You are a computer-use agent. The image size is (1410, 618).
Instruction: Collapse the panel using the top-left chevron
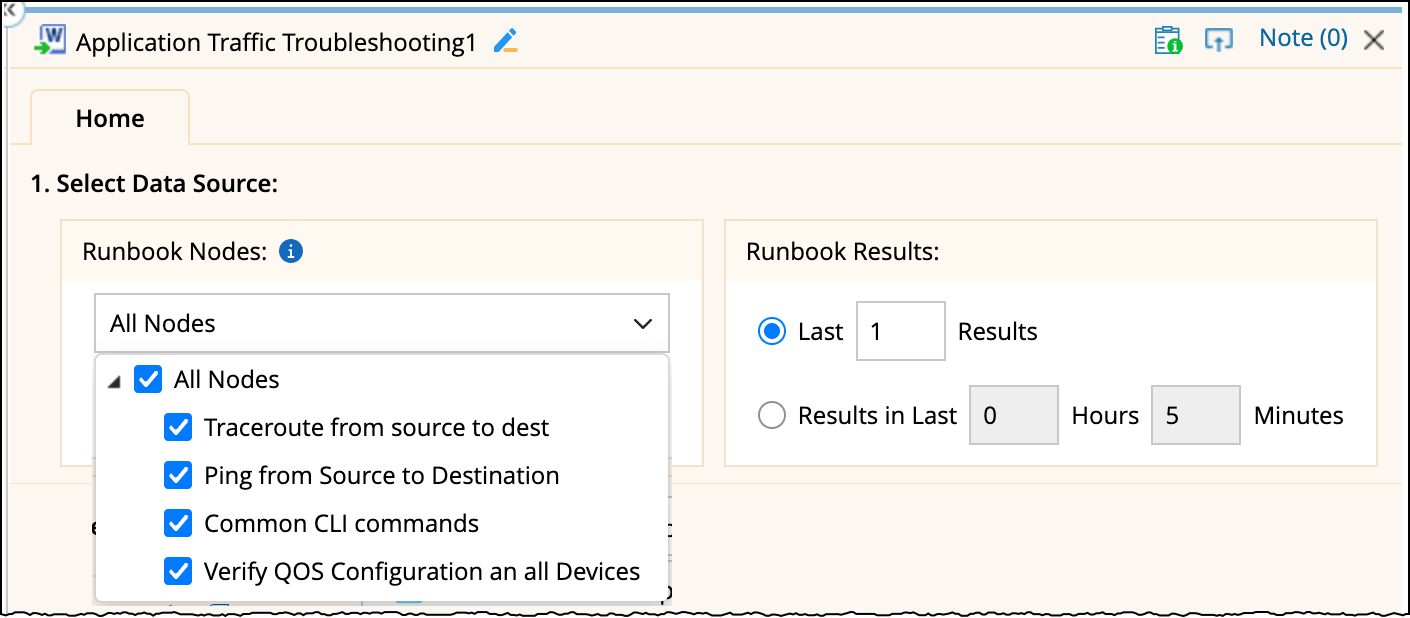(x=9, y=8)
